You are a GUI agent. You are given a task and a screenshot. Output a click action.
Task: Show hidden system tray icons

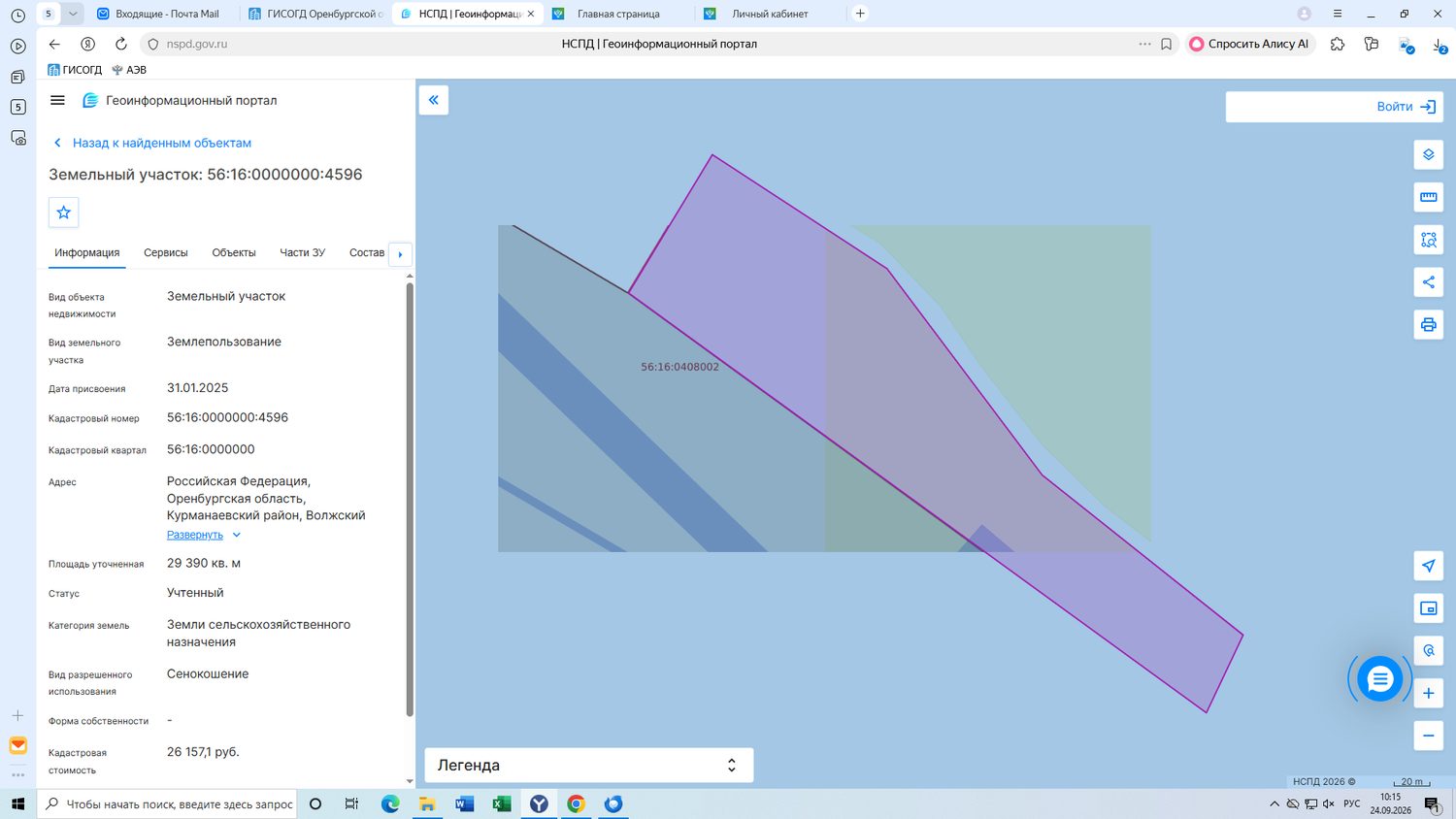click(x=1274, y=804)
